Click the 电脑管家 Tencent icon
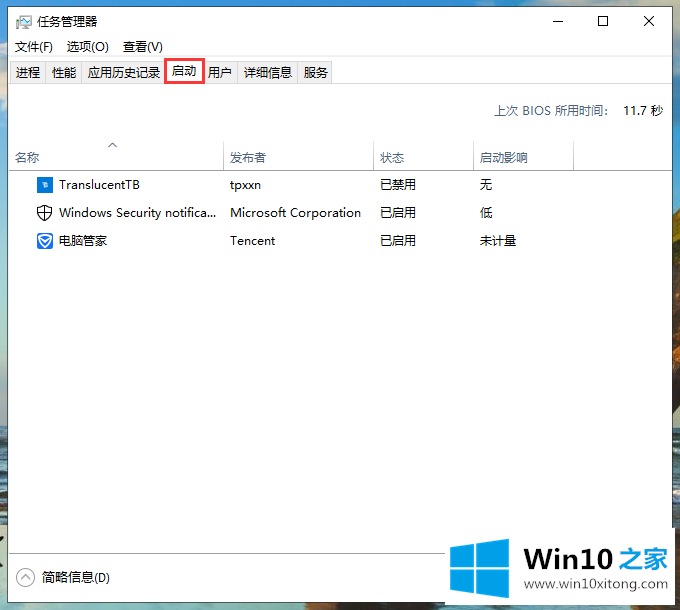Viewport: 680px width, 610px height. point(44,241)
